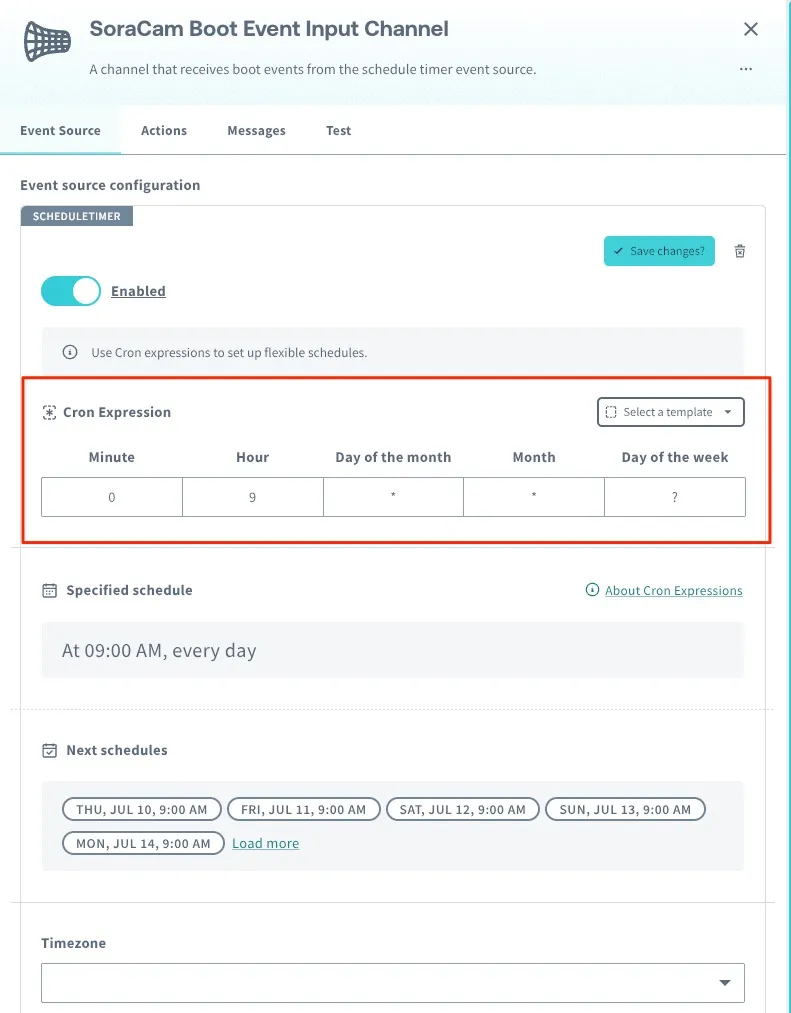Screen dimensions: 791x1013
Task: Open About Cron Expressions link
Action: (673, 590)
